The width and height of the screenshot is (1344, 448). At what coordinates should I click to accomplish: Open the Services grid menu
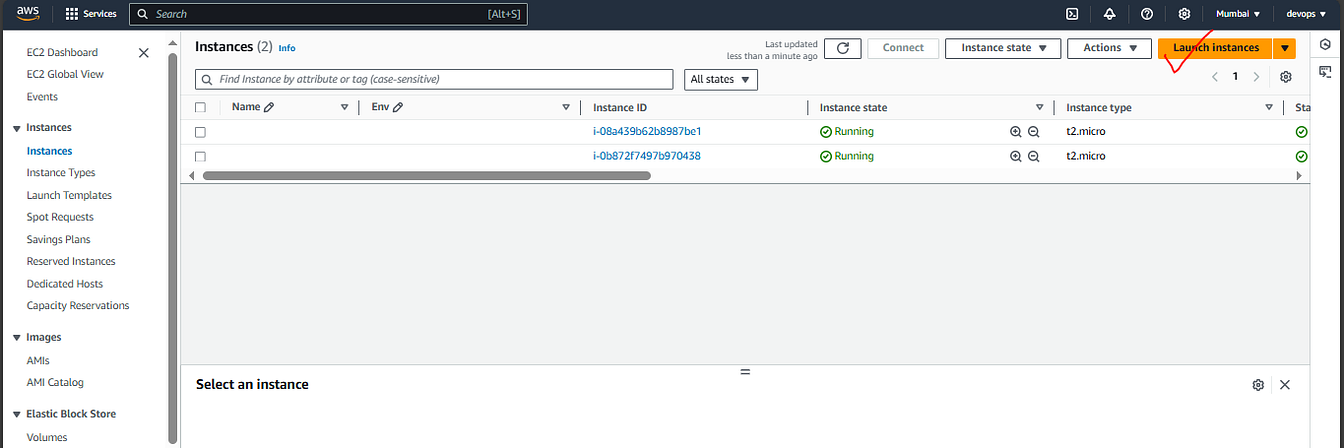(x=90, y=14)
